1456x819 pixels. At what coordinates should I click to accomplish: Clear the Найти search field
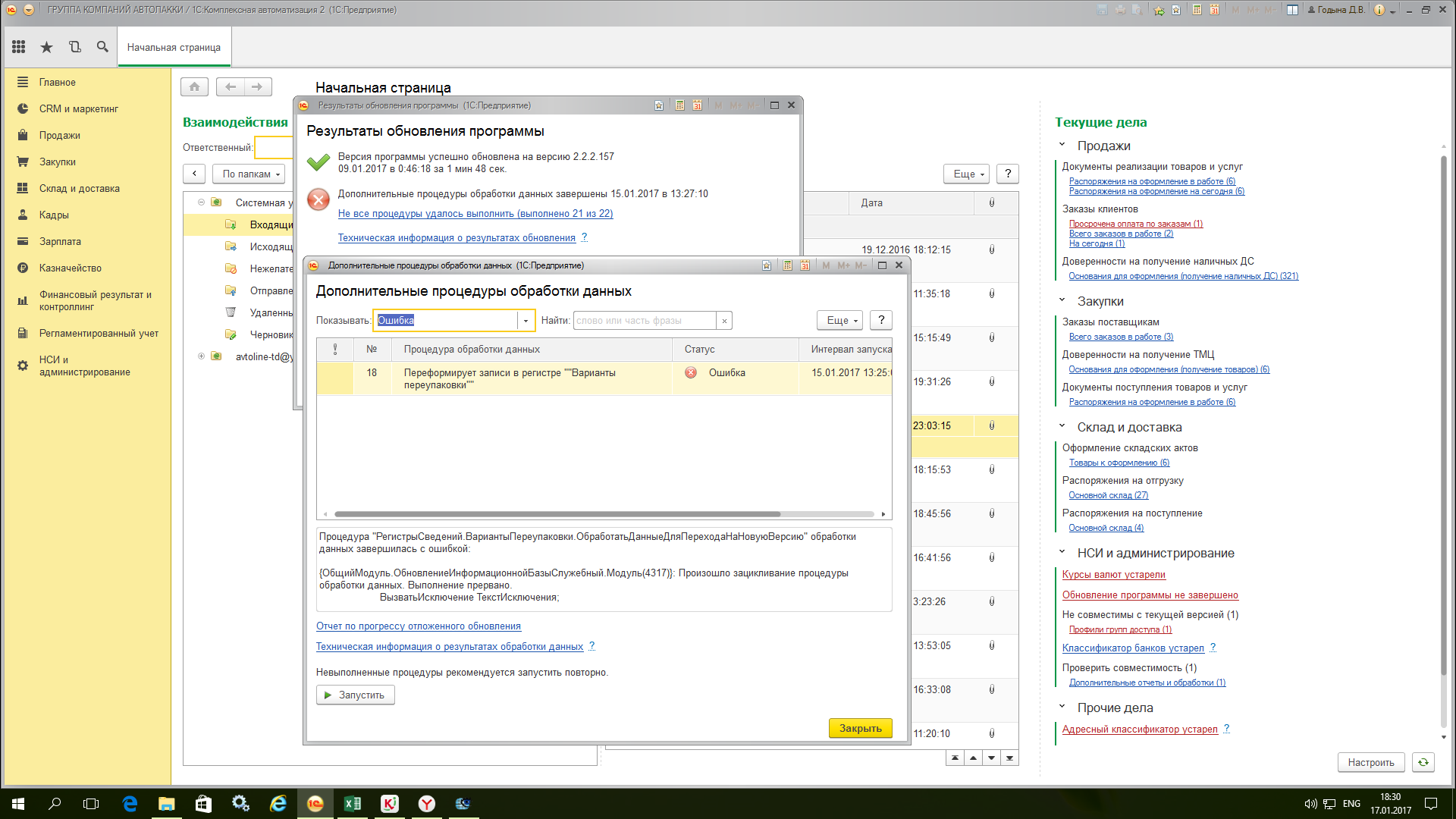724,321
